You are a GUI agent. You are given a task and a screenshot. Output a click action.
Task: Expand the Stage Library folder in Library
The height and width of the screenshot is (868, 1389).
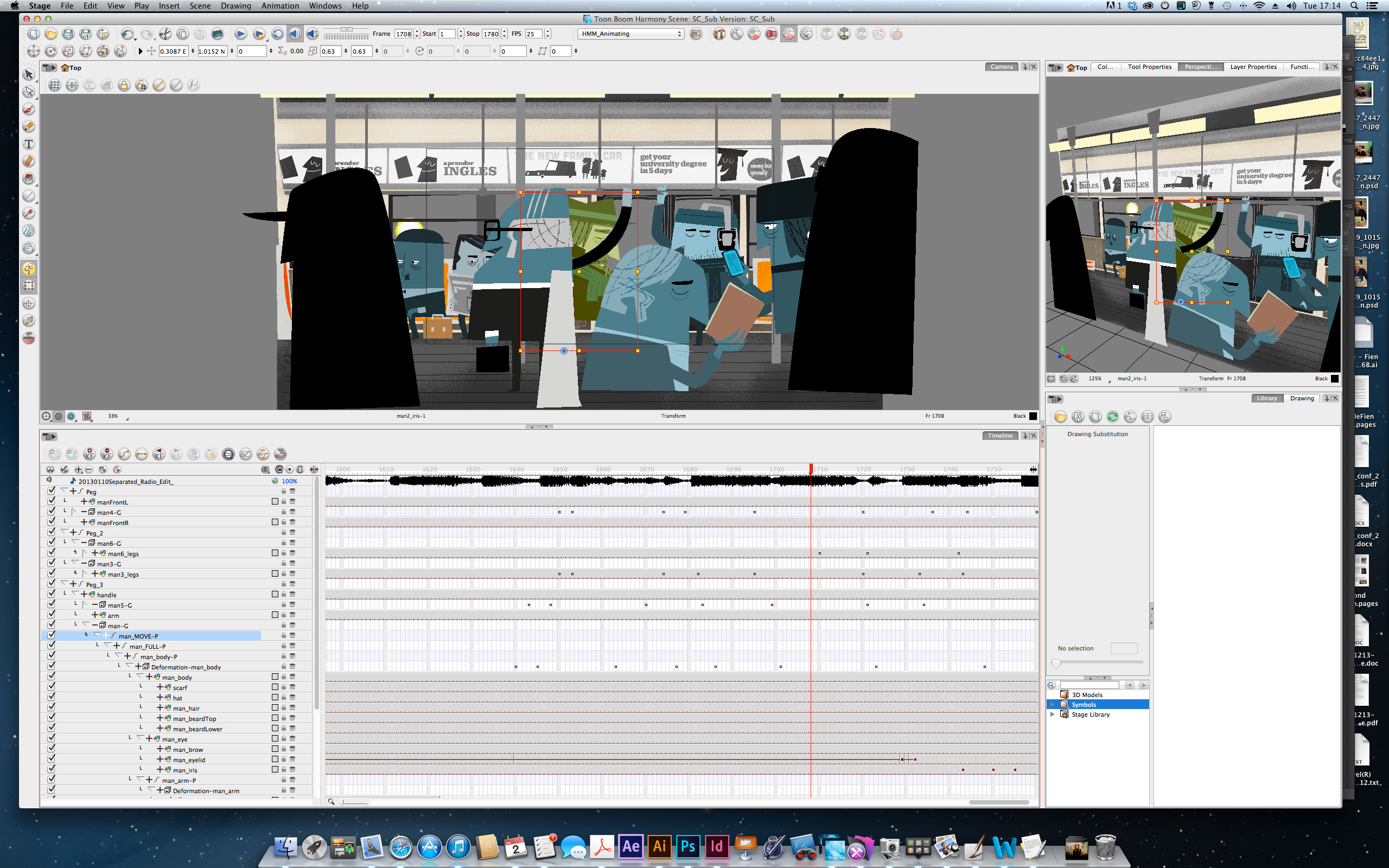pyautogui.click(x=1052, y=714)
